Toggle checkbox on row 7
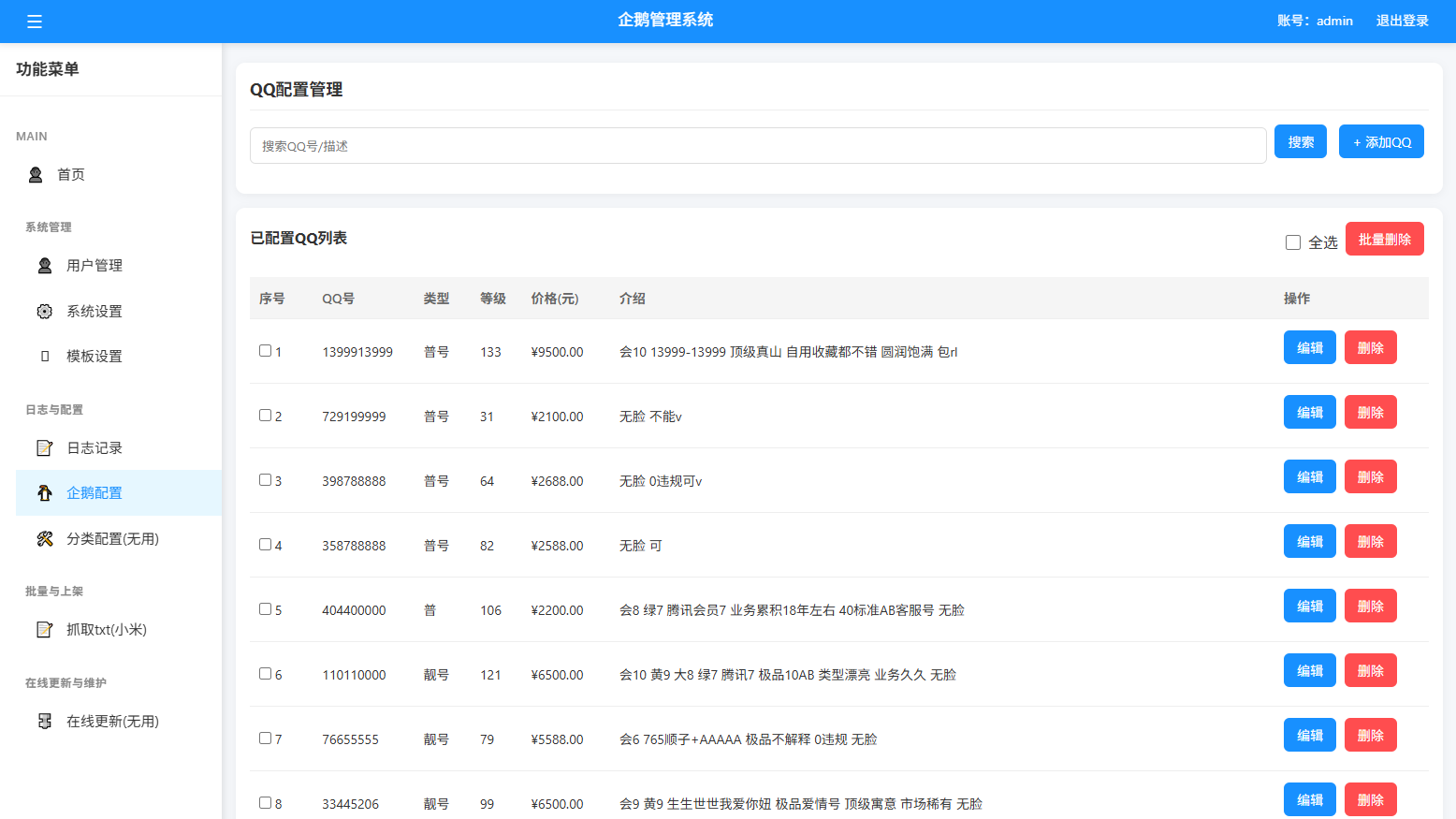 [x=265, y=739]
